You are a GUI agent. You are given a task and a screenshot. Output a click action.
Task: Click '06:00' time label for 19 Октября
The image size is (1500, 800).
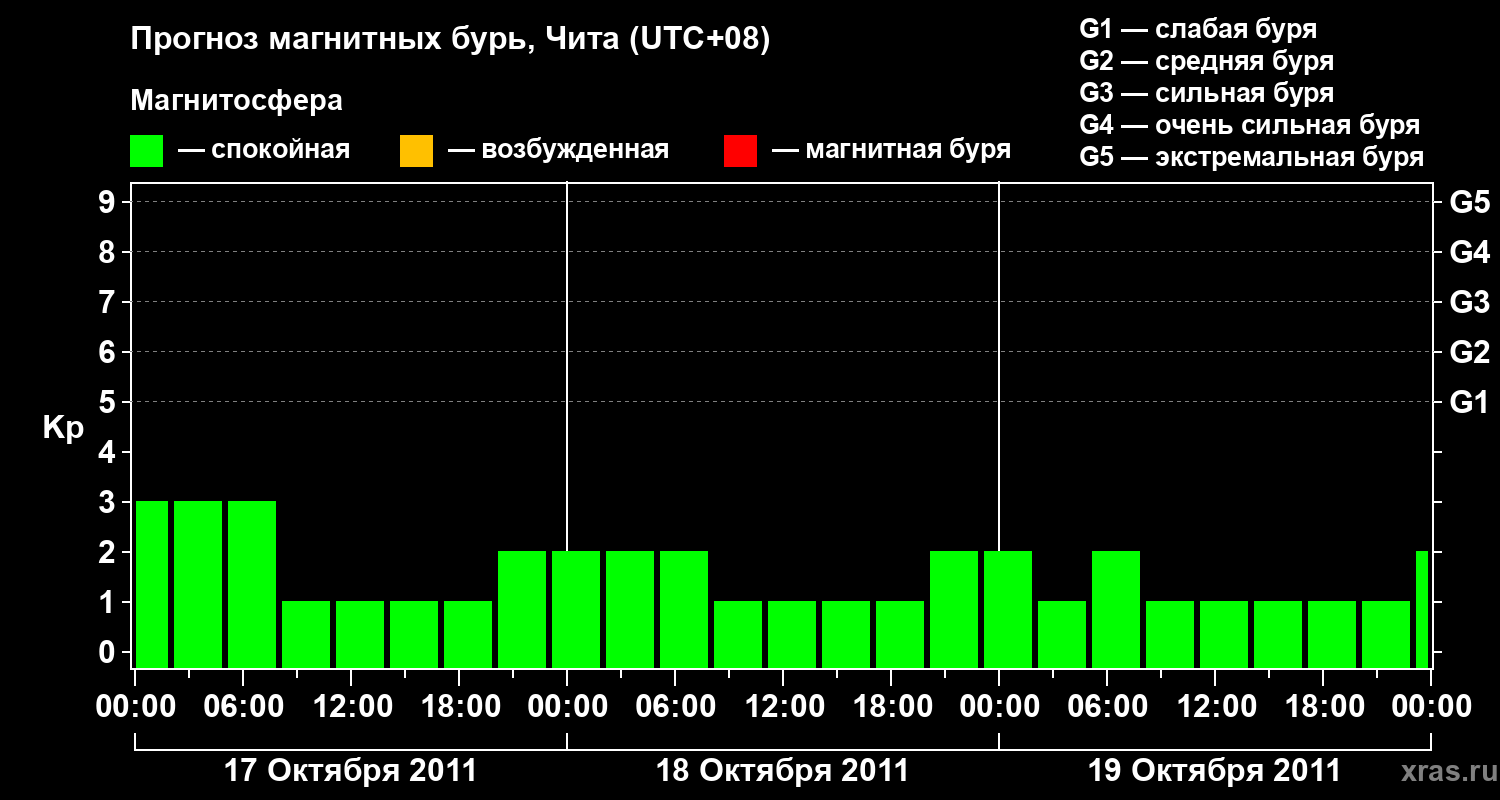click(1108, 707)
